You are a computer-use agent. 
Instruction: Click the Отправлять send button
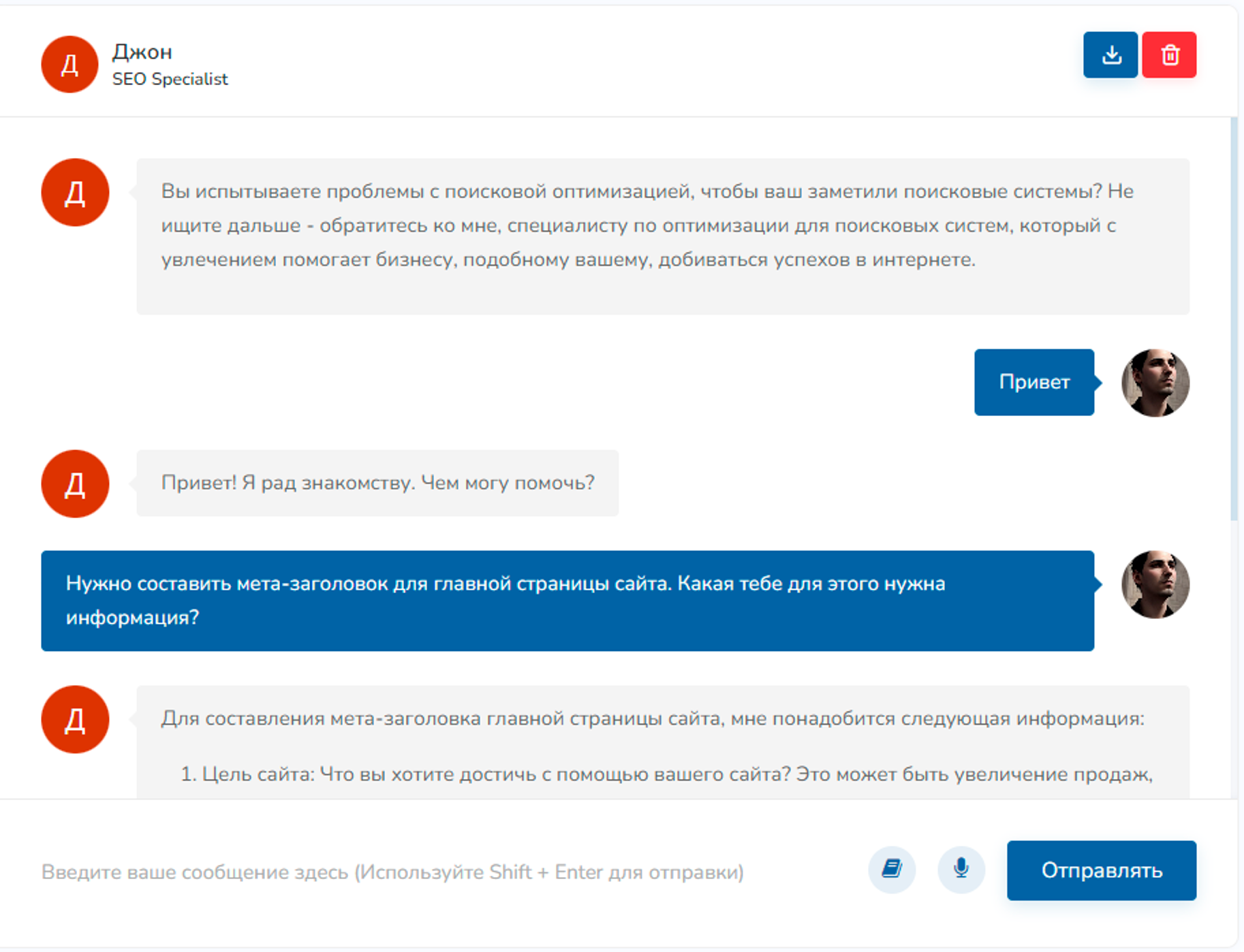coord(1102,870)
